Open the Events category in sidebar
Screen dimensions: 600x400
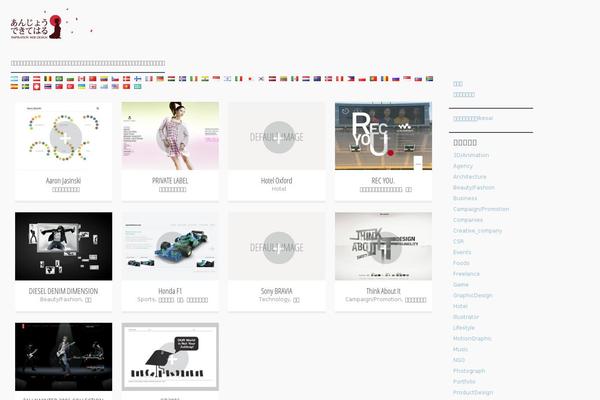coord(462,252)
